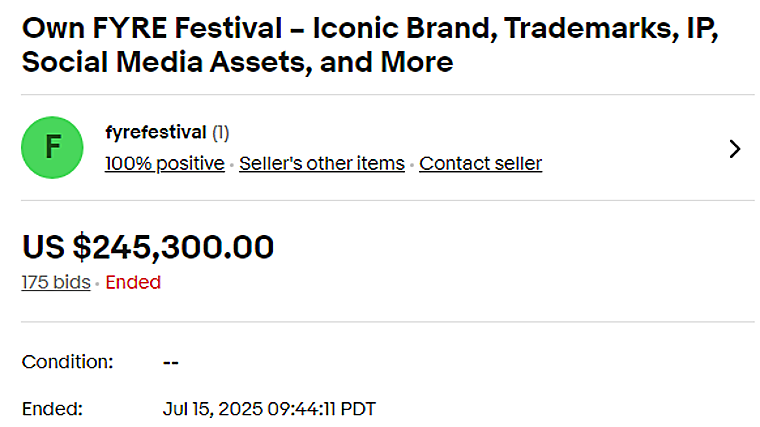Open the 175 bids history link
This screenshot has height=427, width=760.
click(x=56, y=282)
